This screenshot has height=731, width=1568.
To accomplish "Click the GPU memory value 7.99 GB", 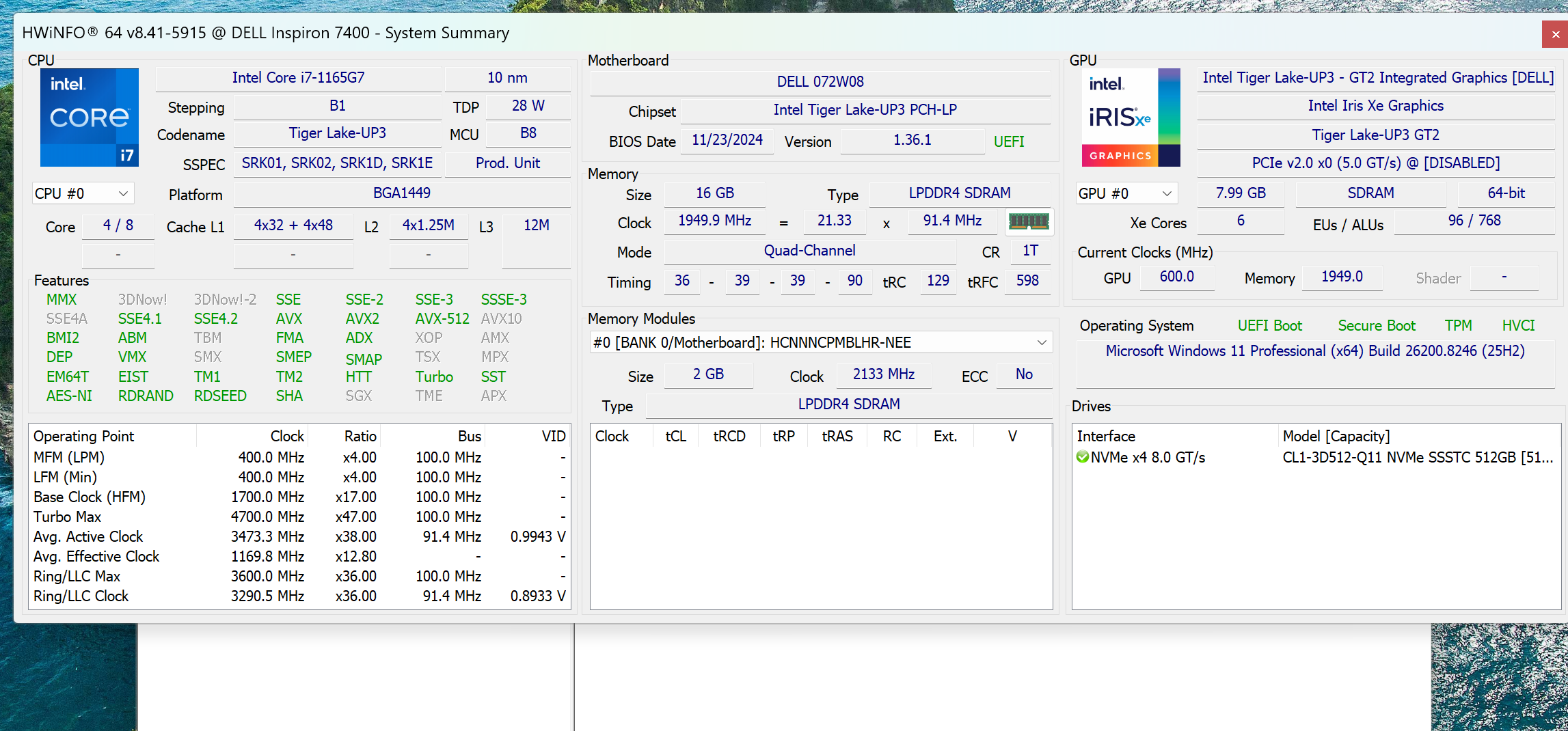I will tap(1241, 193).
